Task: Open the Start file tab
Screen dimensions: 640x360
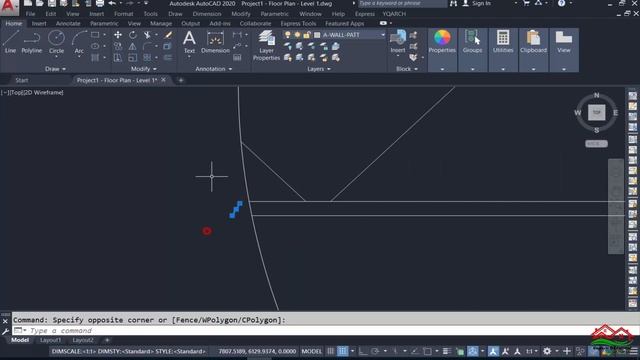Action: (x=22, y=80)
